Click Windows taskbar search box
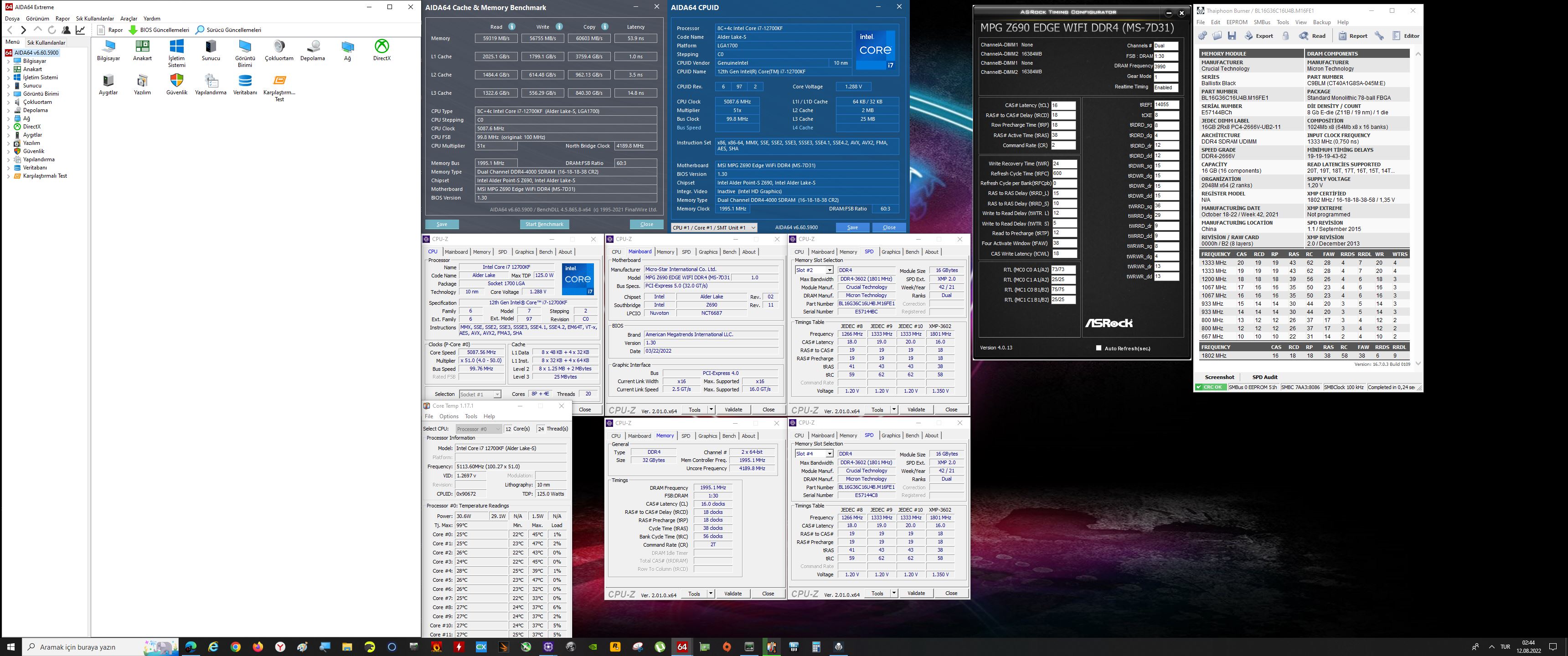This screenshot has width=1568, height=656. point(100,647)
